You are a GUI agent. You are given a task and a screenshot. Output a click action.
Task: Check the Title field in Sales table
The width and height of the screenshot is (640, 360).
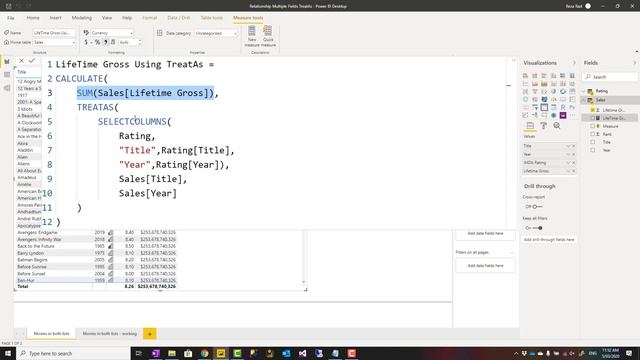(593, 142)
